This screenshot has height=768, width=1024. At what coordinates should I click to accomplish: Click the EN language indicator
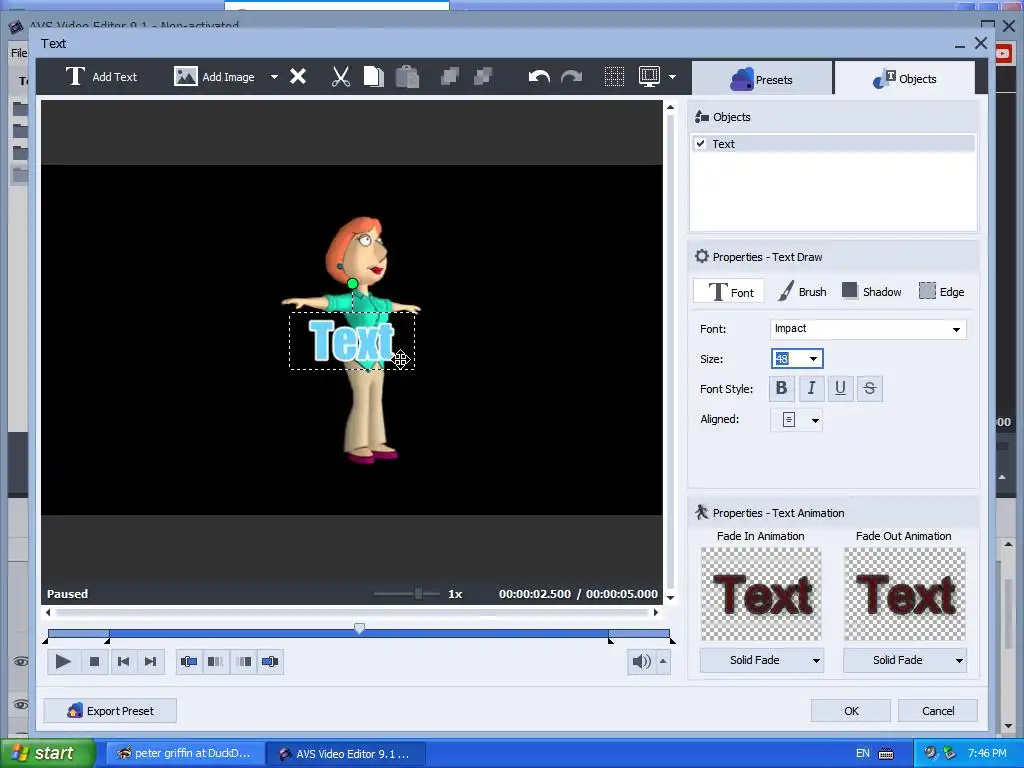[x=863, y=753]
